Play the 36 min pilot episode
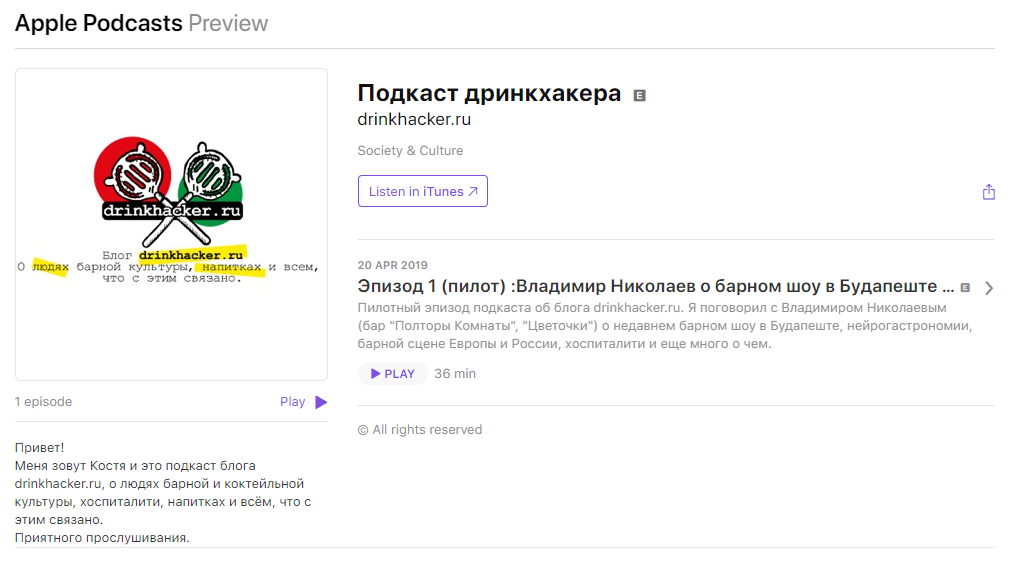The height and width of the screenshot is (567, 1033). pyautogui.click(x=393, y=373)
